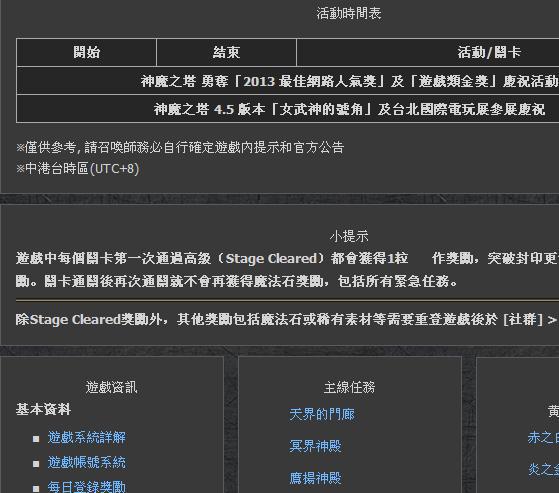Click the 活動/關卡 column header
559x493 pixels.
click(x=428, y=52)
